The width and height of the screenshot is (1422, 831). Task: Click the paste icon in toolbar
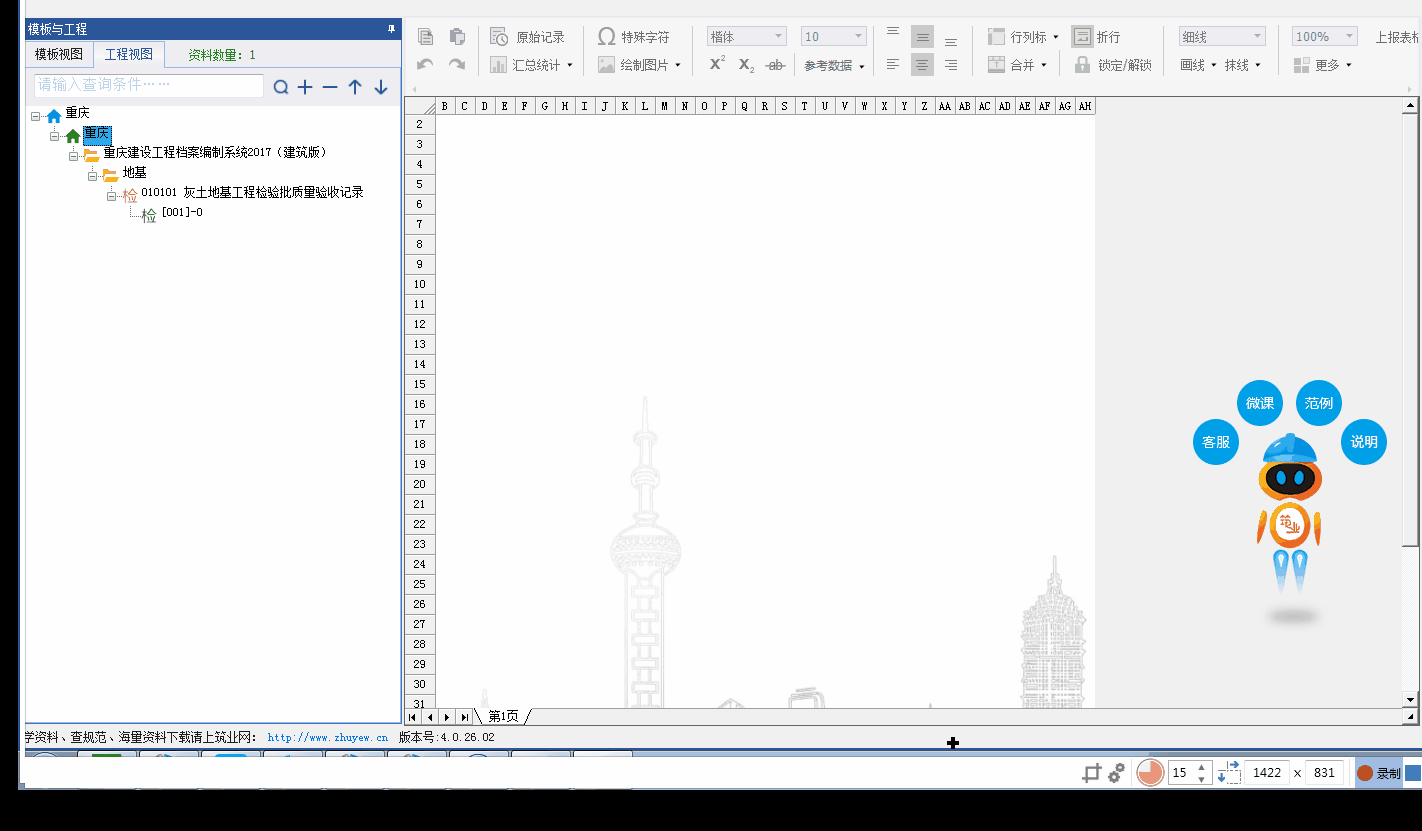[x=457, y=37]
